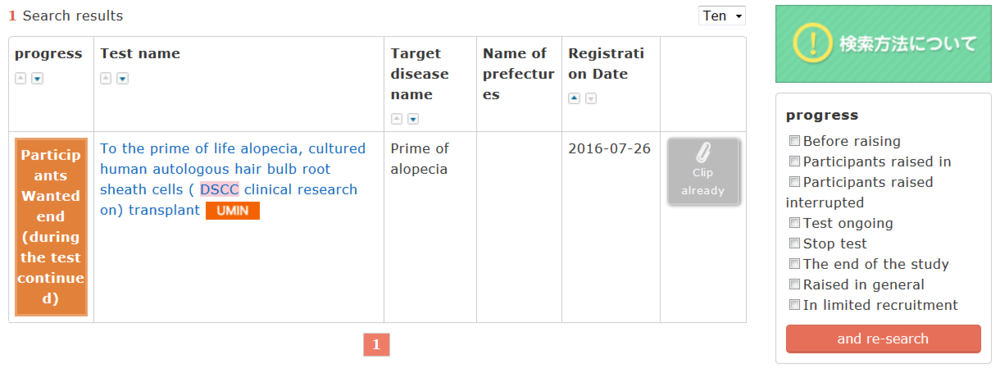
Task: Click the and re-search button
Action: 883,339
